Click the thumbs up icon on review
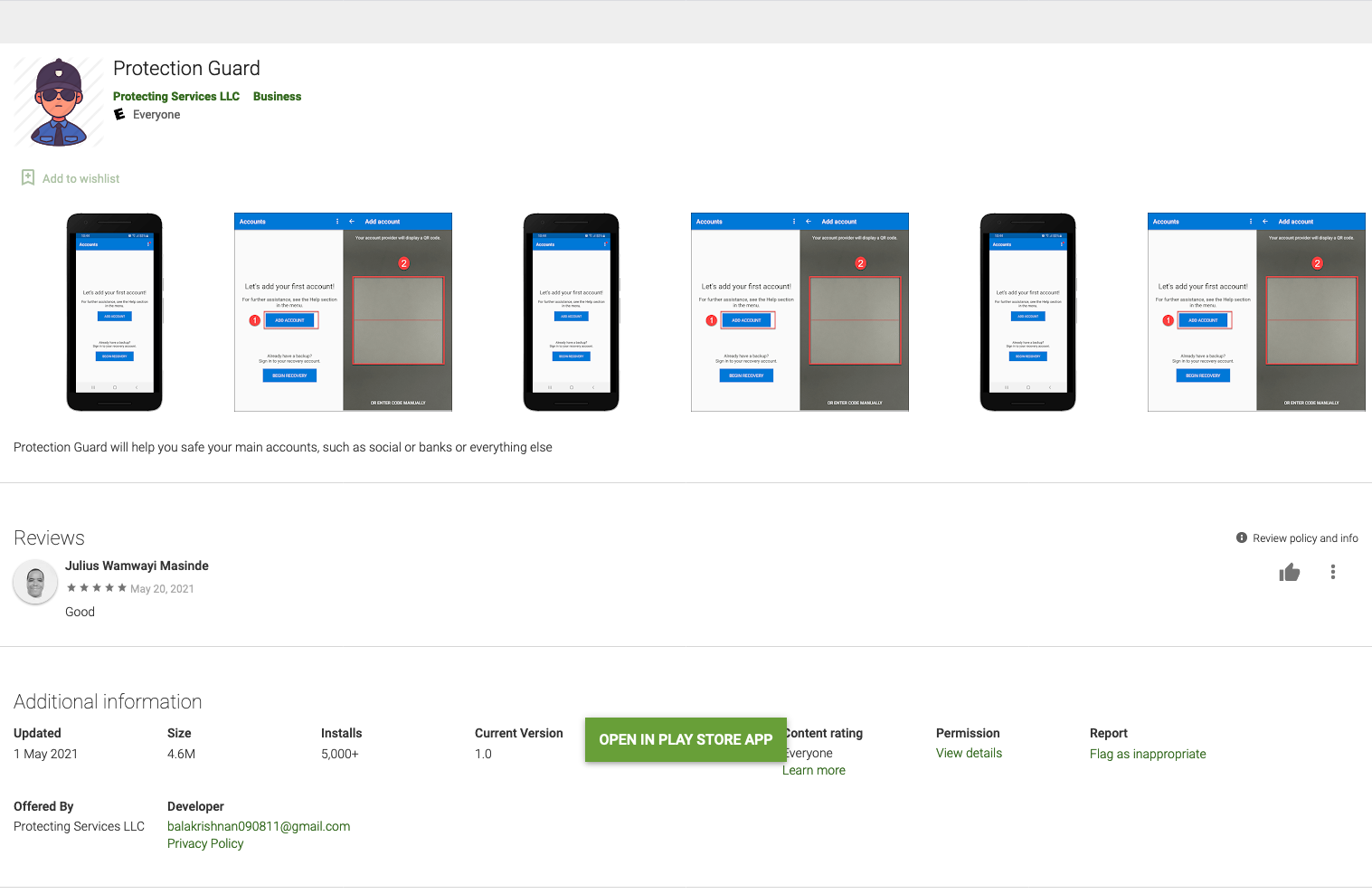Image resolution: width=1372 pixels, height=894 pixels. point(1289,572)
